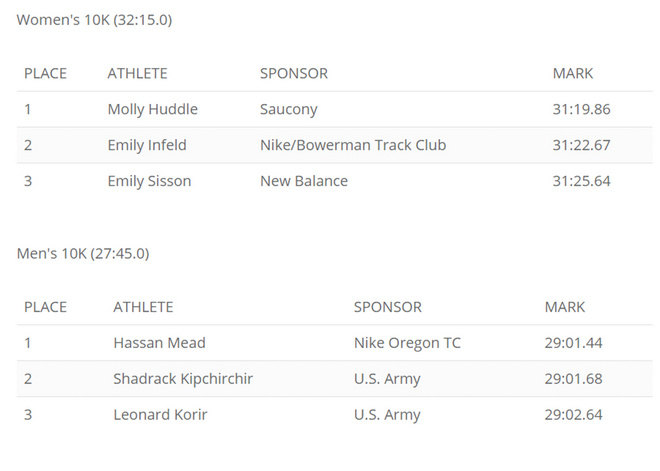Click the Men's 10K (27:45.0) heading
660x471 pixels.
83,253
